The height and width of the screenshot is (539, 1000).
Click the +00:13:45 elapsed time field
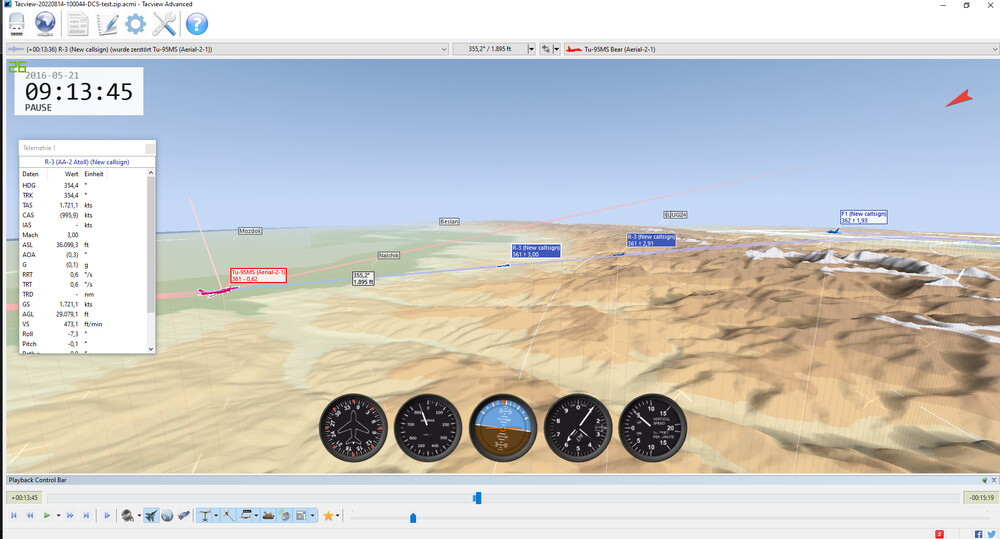pyautogui.click(x=25, y=498)
